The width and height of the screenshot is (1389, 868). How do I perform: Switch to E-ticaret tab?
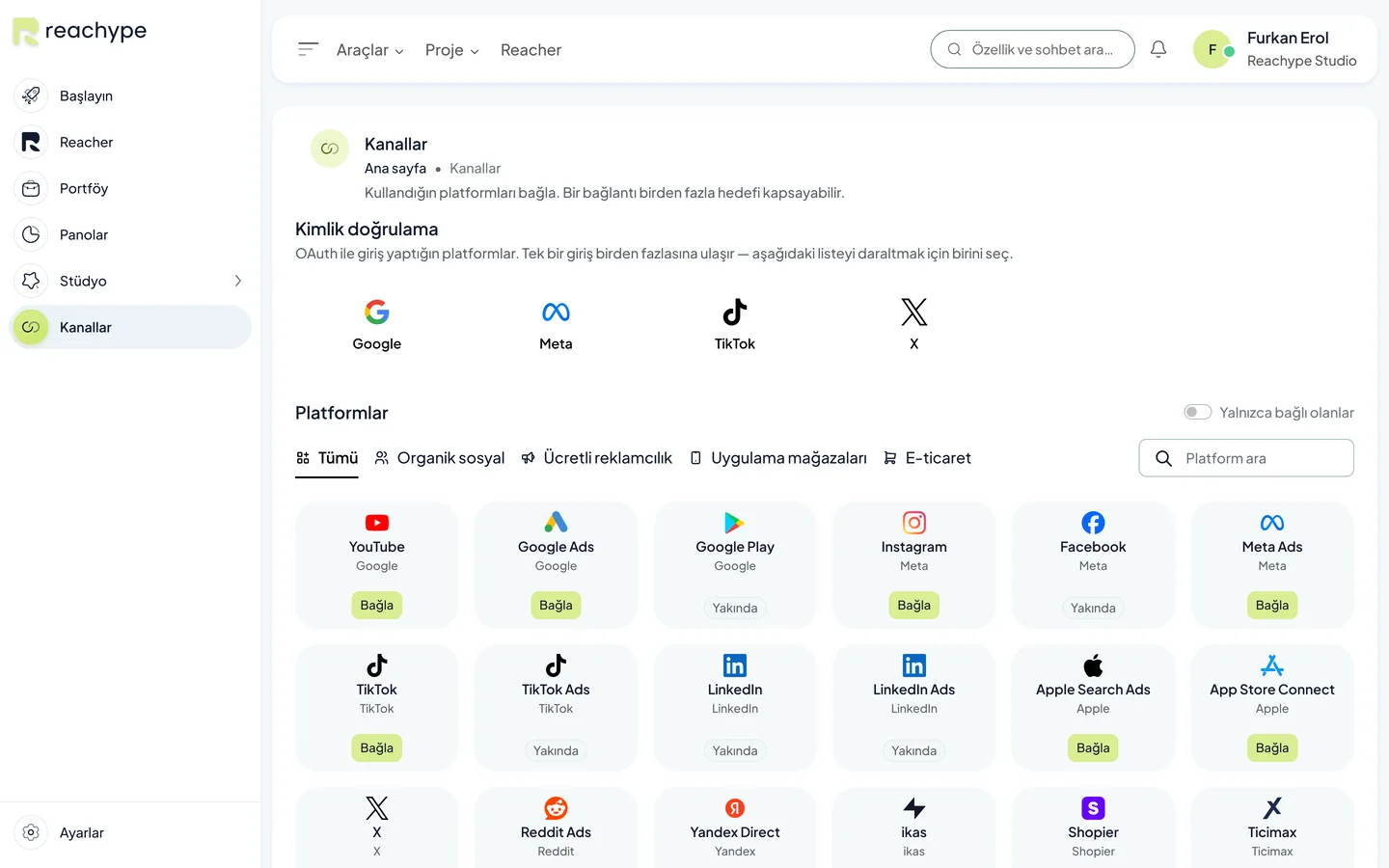click(927, 458)
